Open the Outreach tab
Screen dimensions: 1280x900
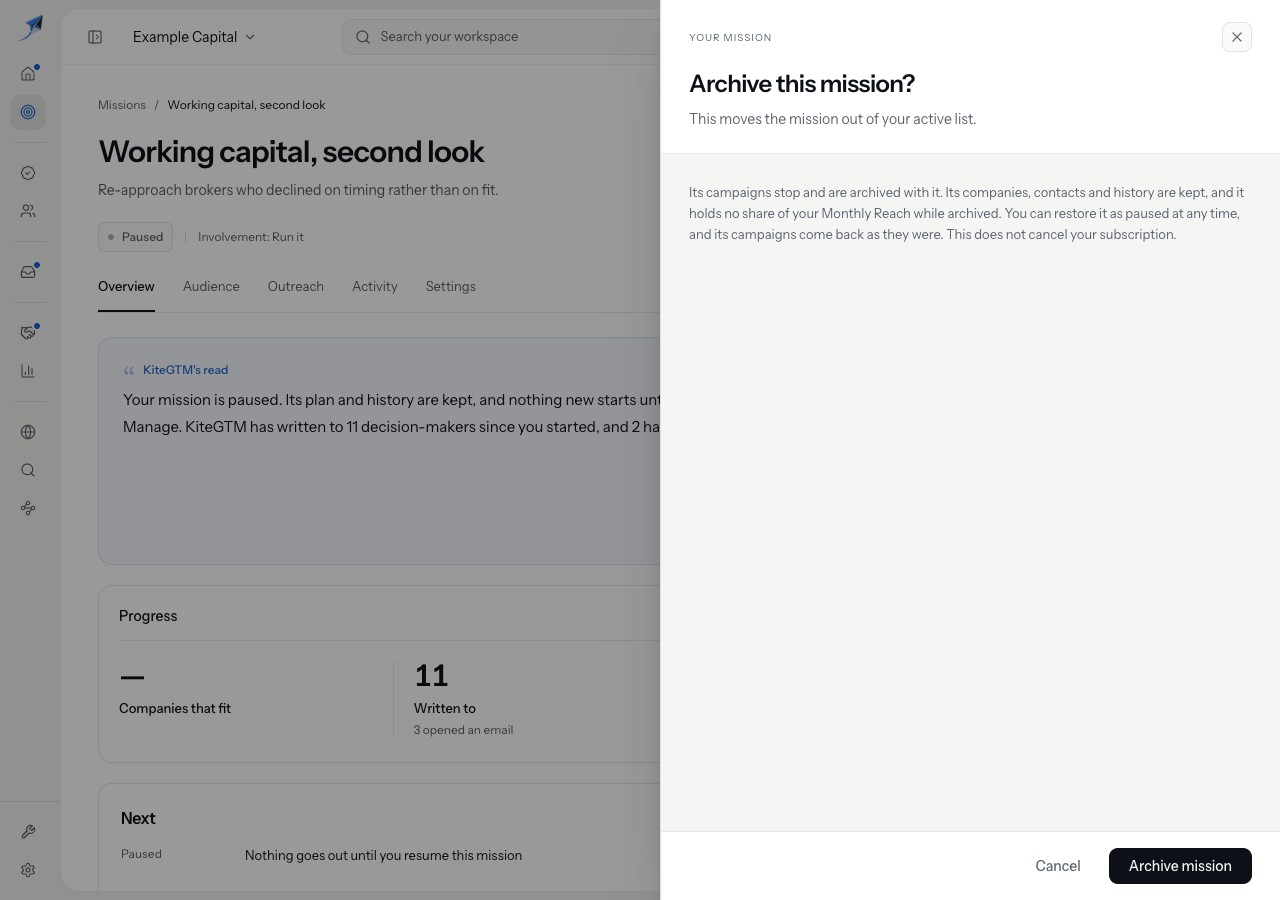coord(296,287)
